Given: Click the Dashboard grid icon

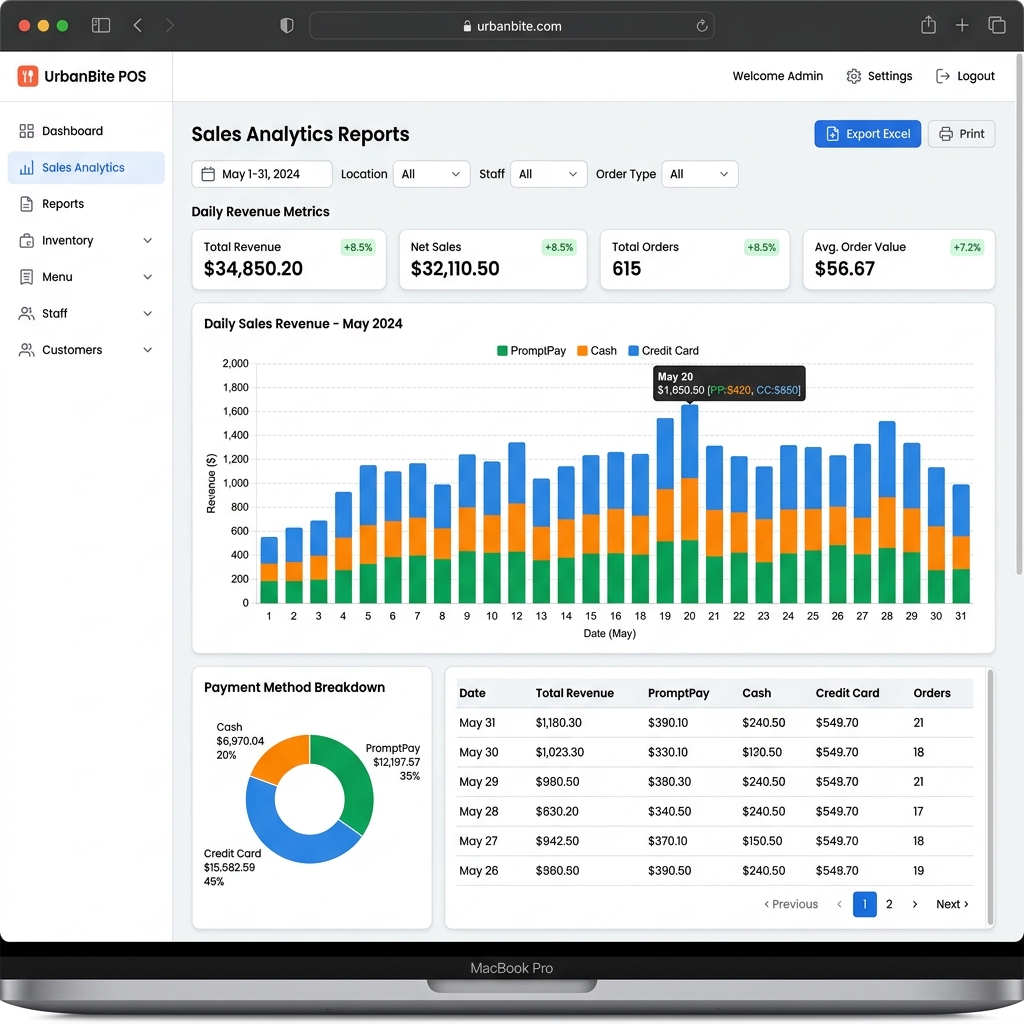Looking at the screenshot, I should [27, 131].
